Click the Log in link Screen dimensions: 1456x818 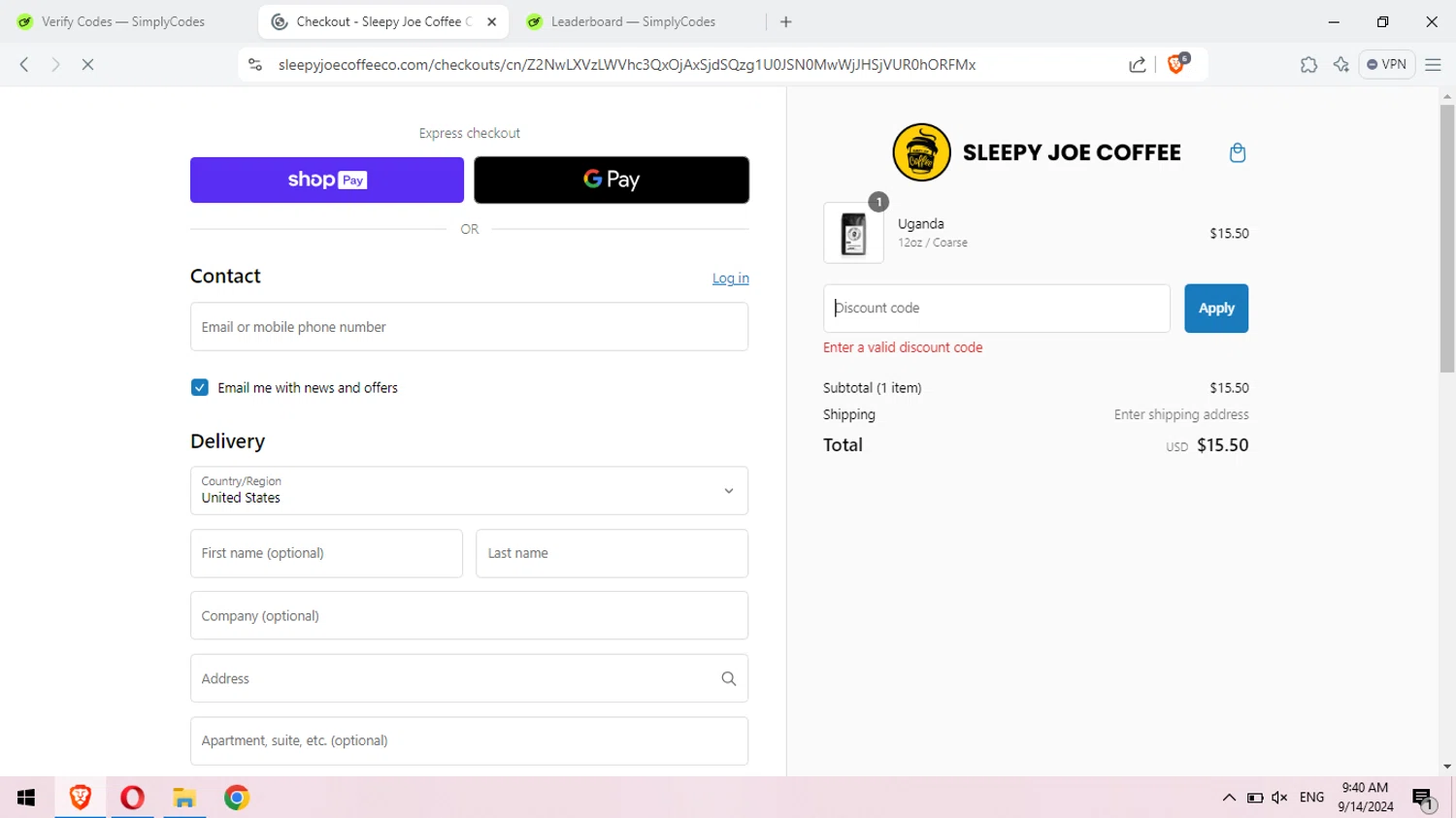pyautogui.click(x=730, y=278)
